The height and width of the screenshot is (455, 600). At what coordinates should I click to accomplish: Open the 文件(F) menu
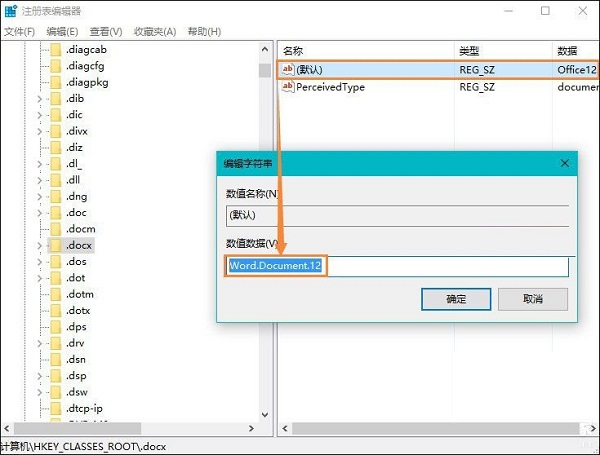pyautogui.click(x=19, y=32)
